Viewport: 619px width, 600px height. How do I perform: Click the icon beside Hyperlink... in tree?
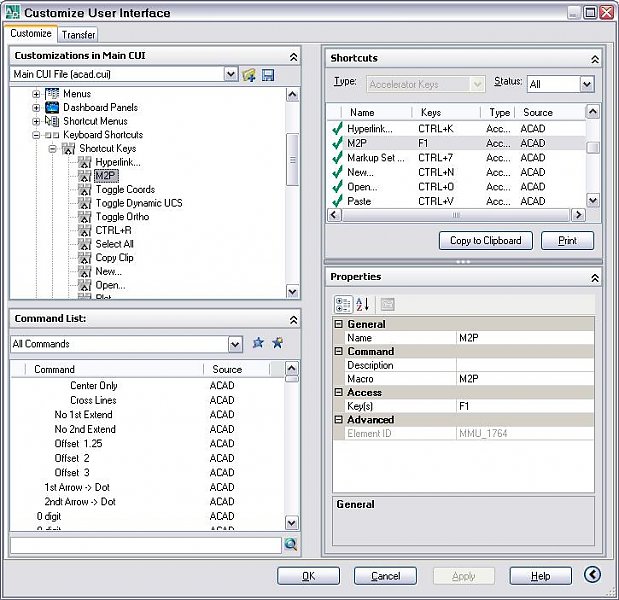[84, 162]
